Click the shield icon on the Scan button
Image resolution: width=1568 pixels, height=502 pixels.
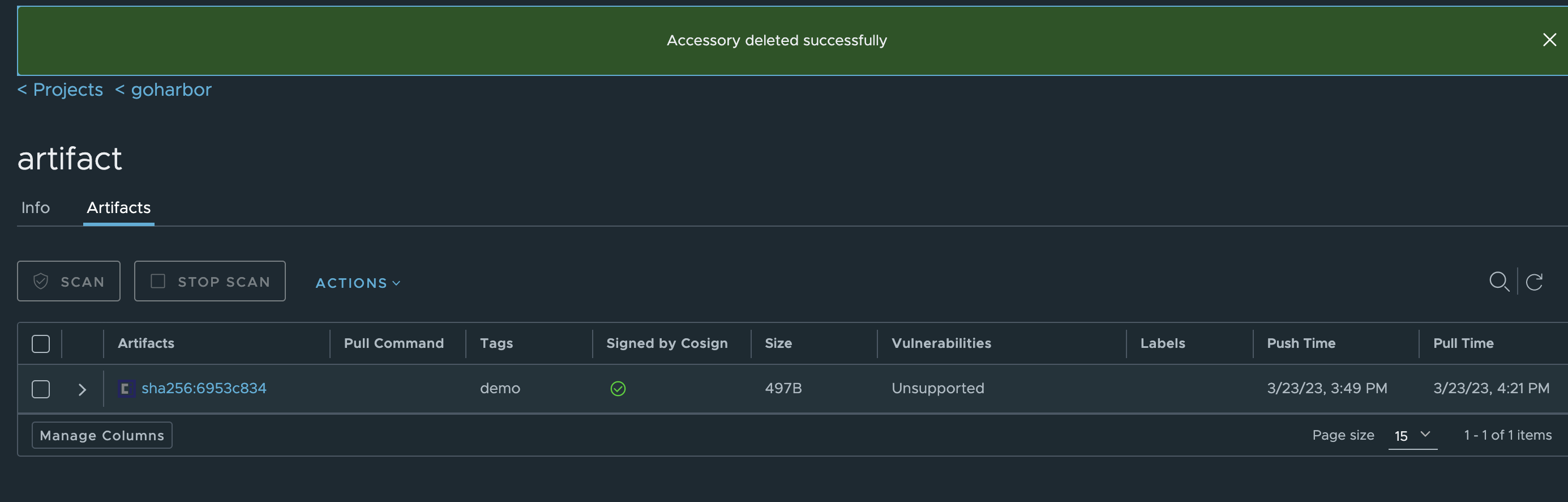pyautogui.click(x=41, y=281)
